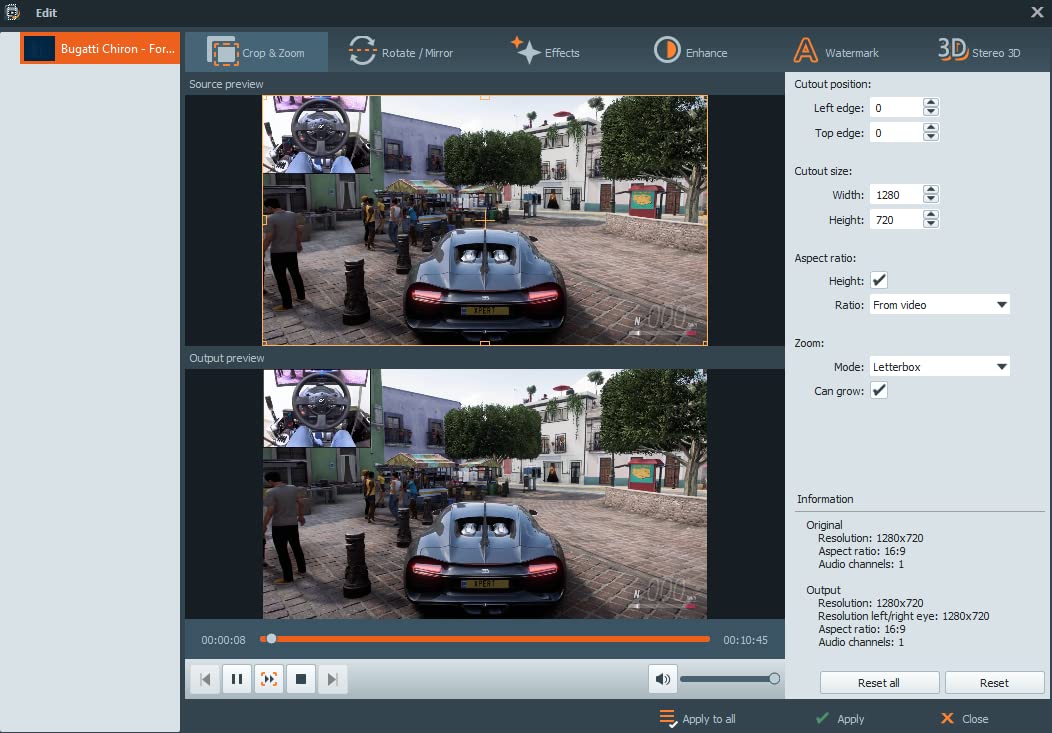Click the Reset button

(994, 683)
